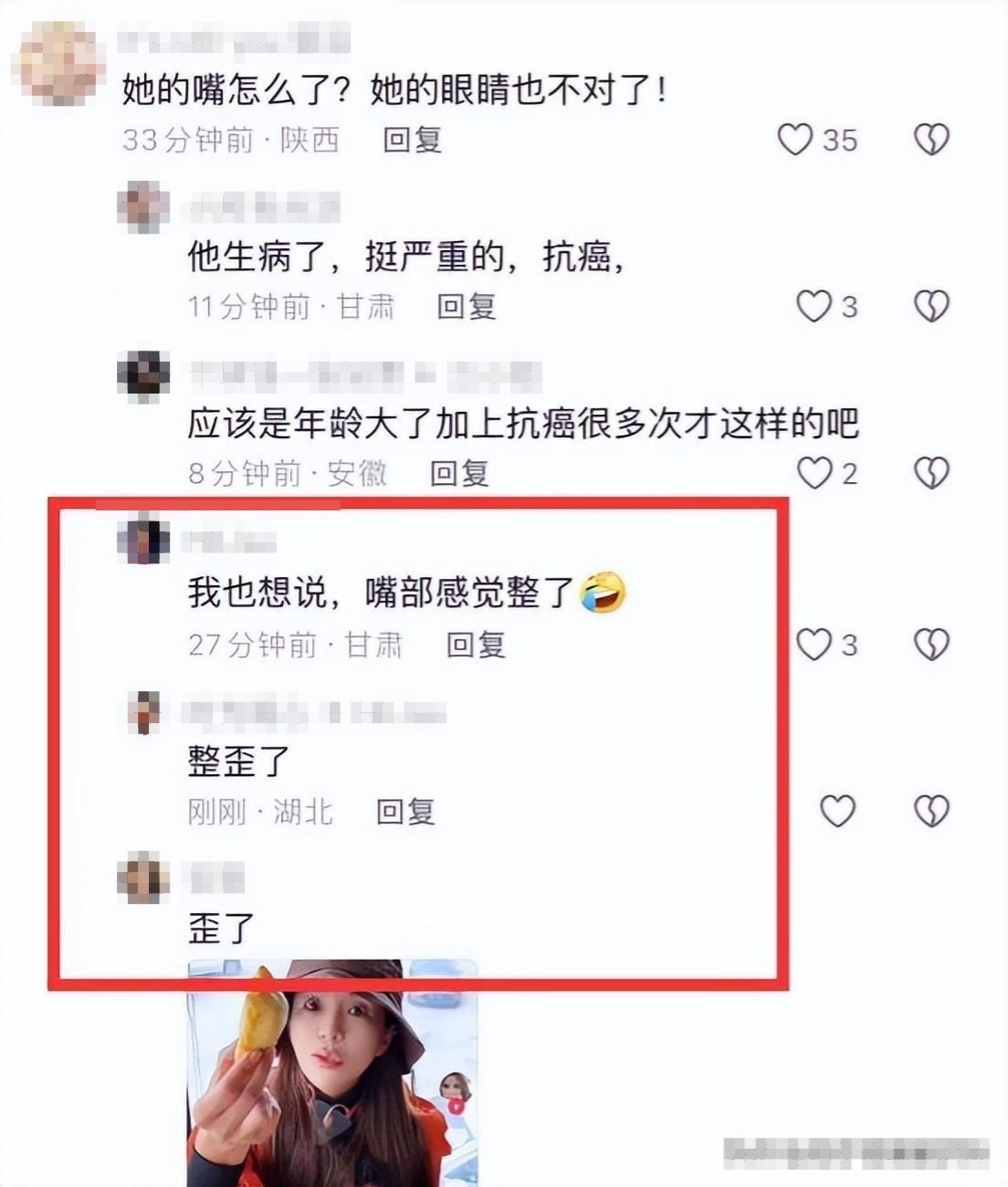Like the 安徽 reply with 2 likes
1008x1187 pixels.
[x=814, y=473]
